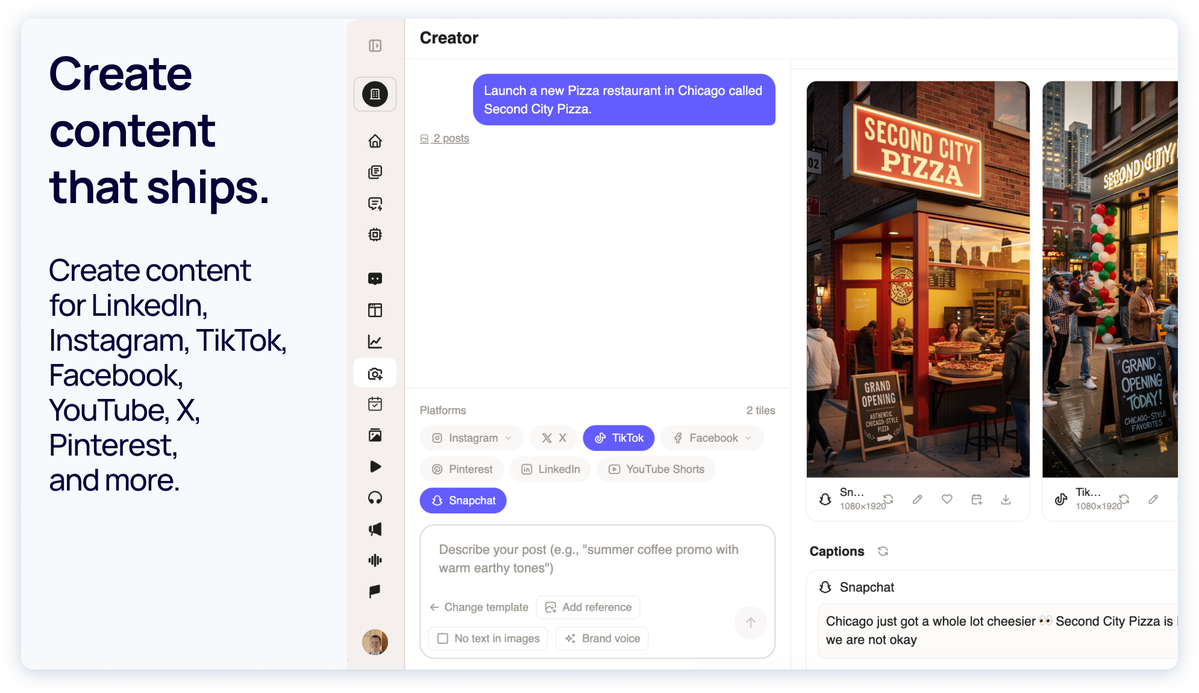Open the headphones sidebar icon

pyautogui.click(x=375, y=498)
